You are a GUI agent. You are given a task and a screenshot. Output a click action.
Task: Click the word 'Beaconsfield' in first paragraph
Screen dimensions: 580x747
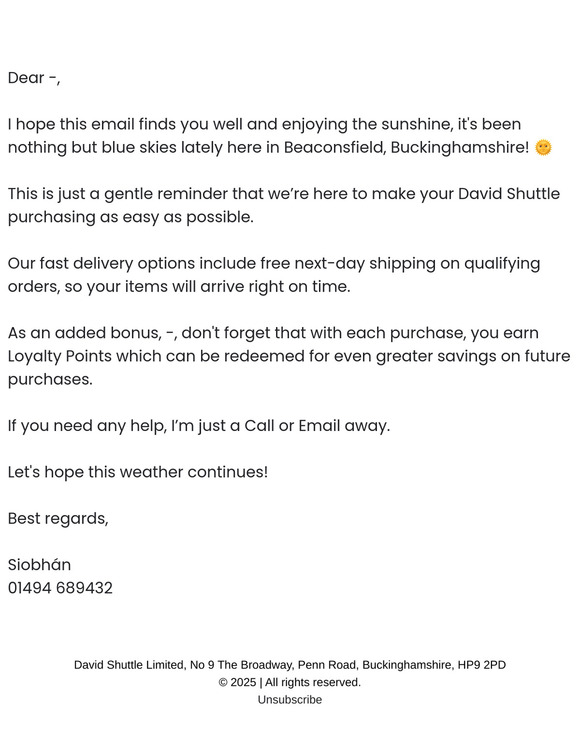tap(334, 148)
